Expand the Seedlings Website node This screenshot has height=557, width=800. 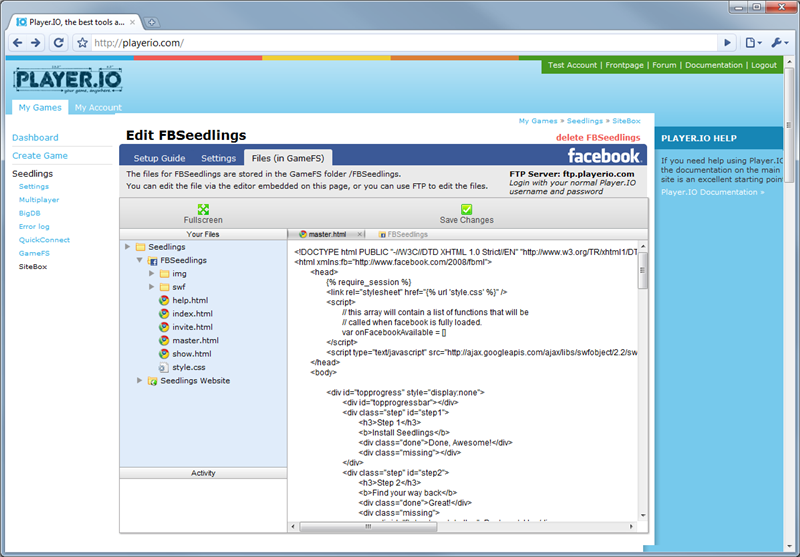click(x=139, y=381)
